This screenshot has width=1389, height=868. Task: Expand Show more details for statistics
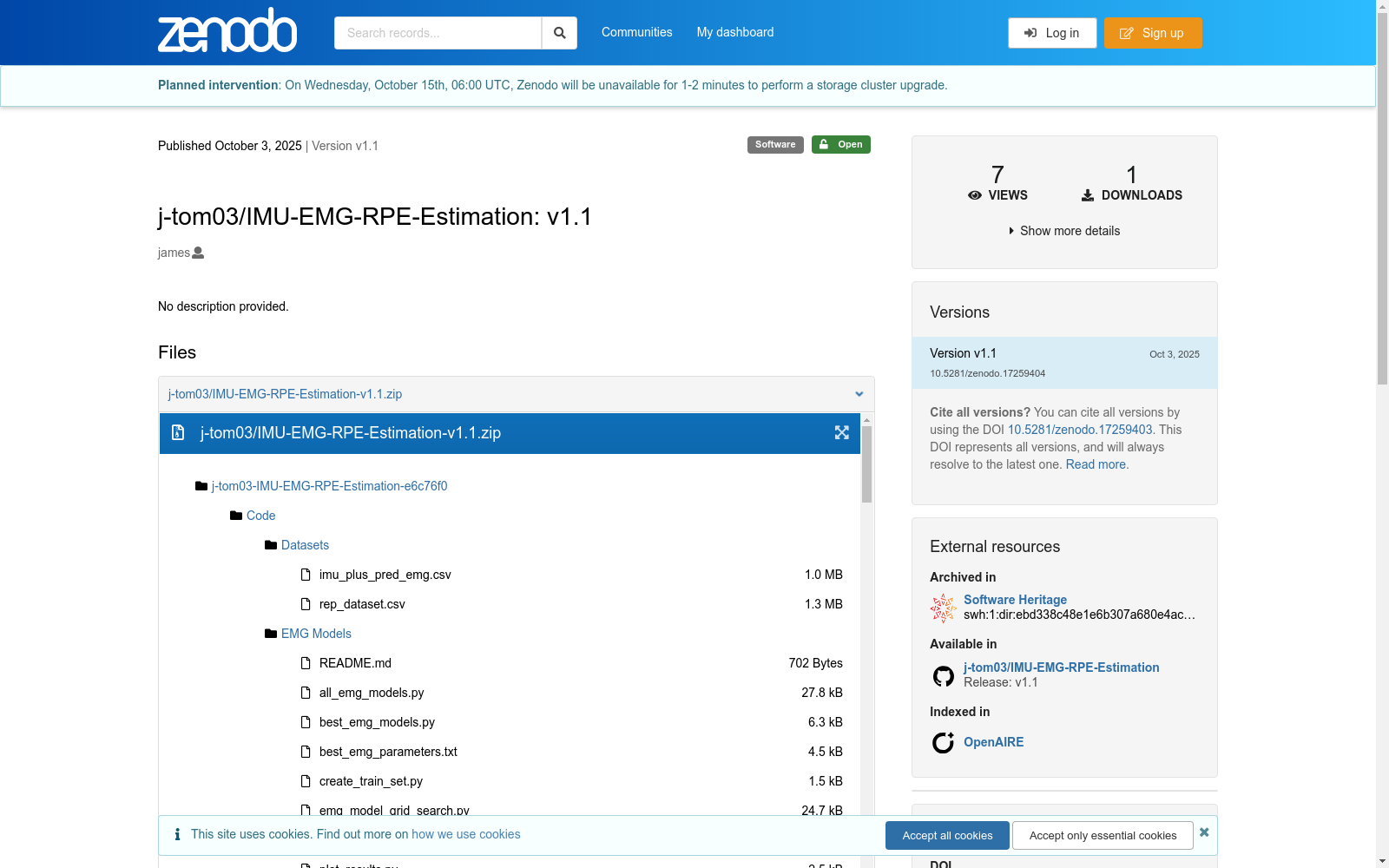[1064, 231]
